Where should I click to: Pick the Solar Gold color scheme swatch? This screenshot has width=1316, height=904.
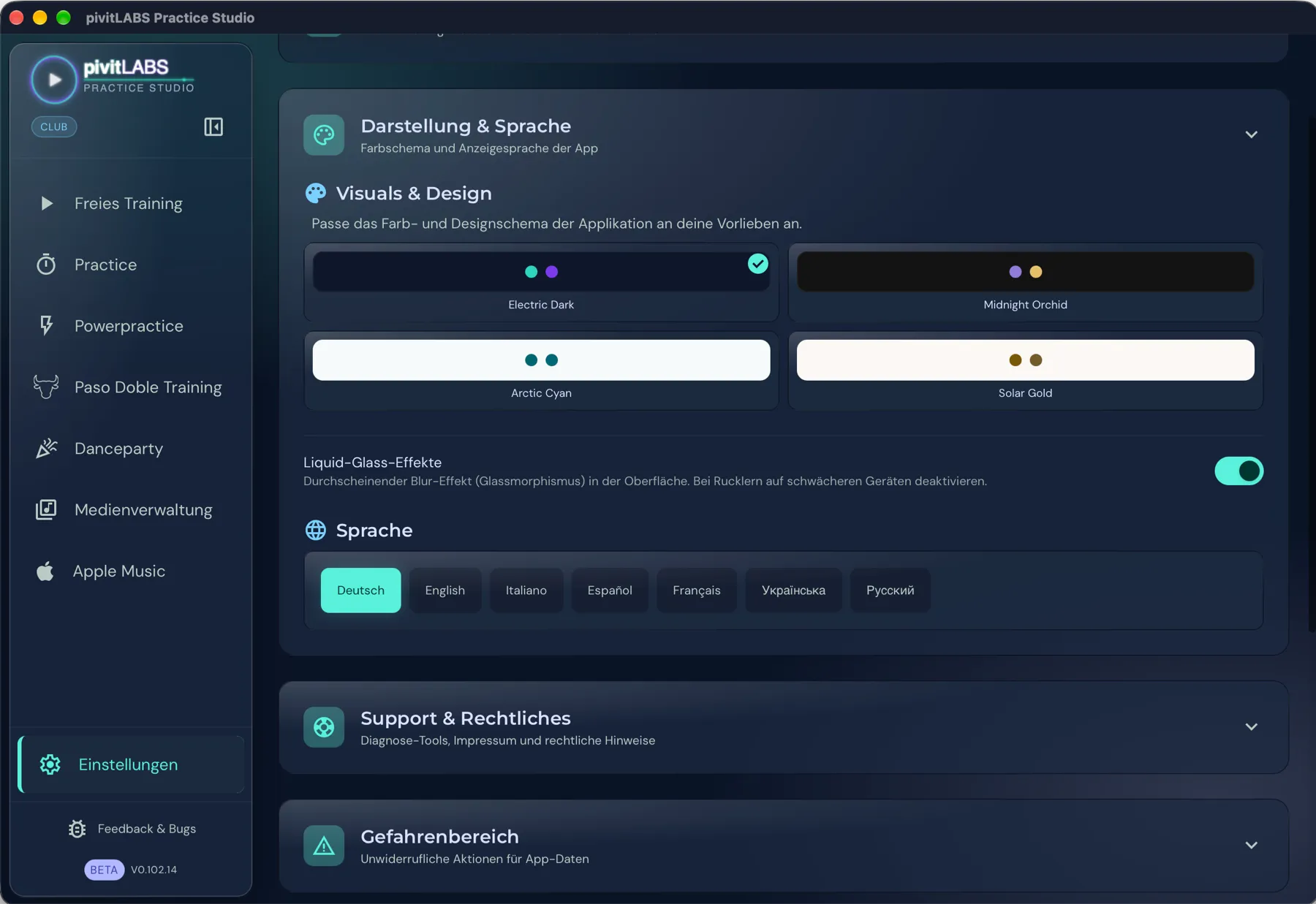[x=1025, y=360]
